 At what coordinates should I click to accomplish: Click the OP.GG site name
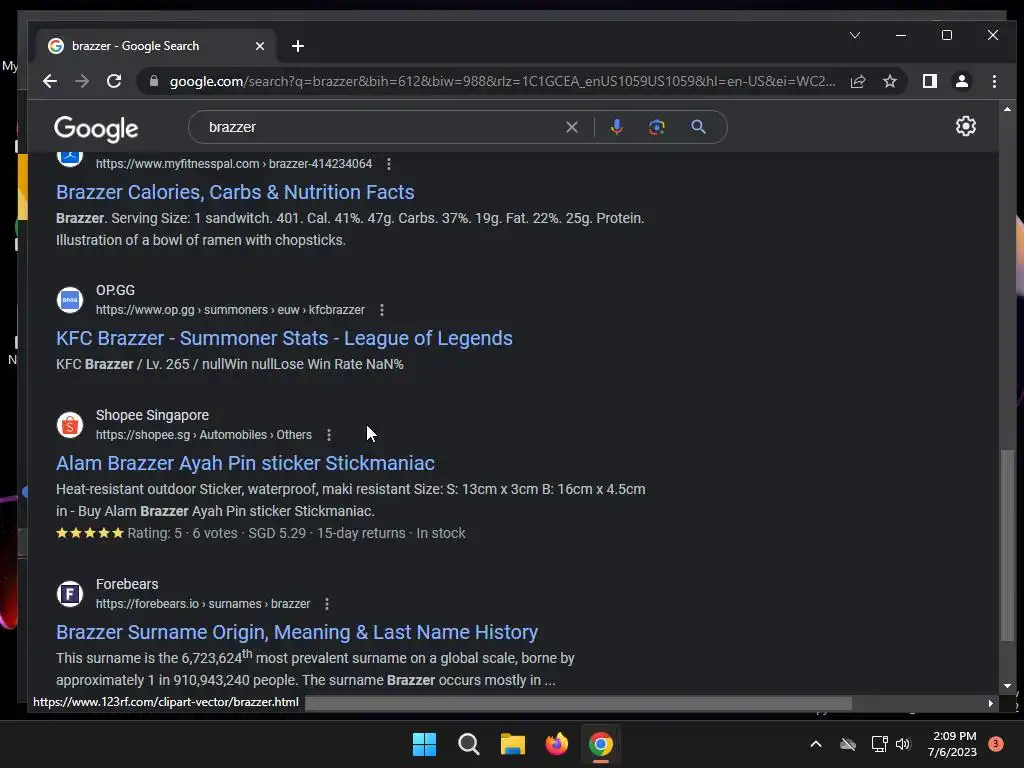(x=116, y=290)
